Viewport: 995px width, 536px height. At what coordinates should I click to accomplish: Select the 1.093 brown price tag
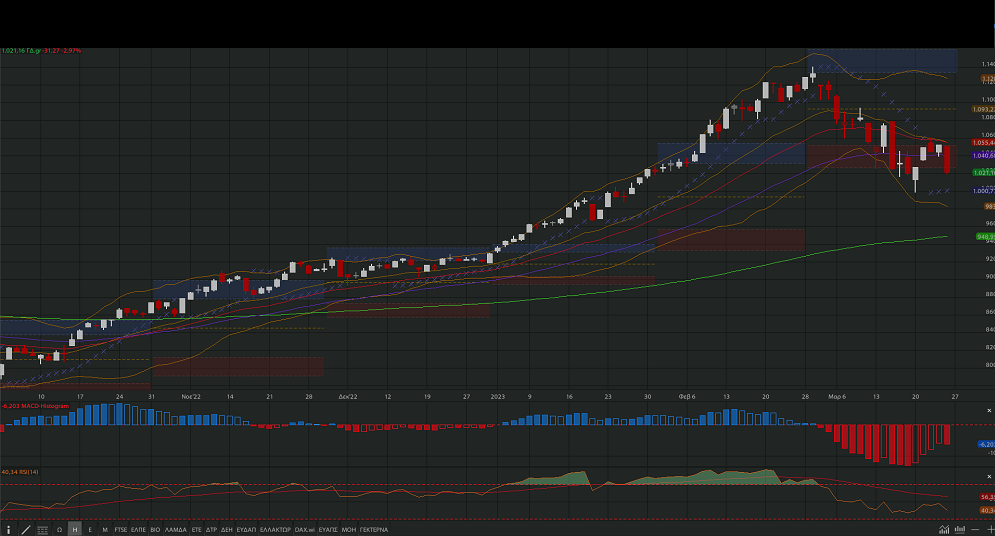tap(983, 109)
